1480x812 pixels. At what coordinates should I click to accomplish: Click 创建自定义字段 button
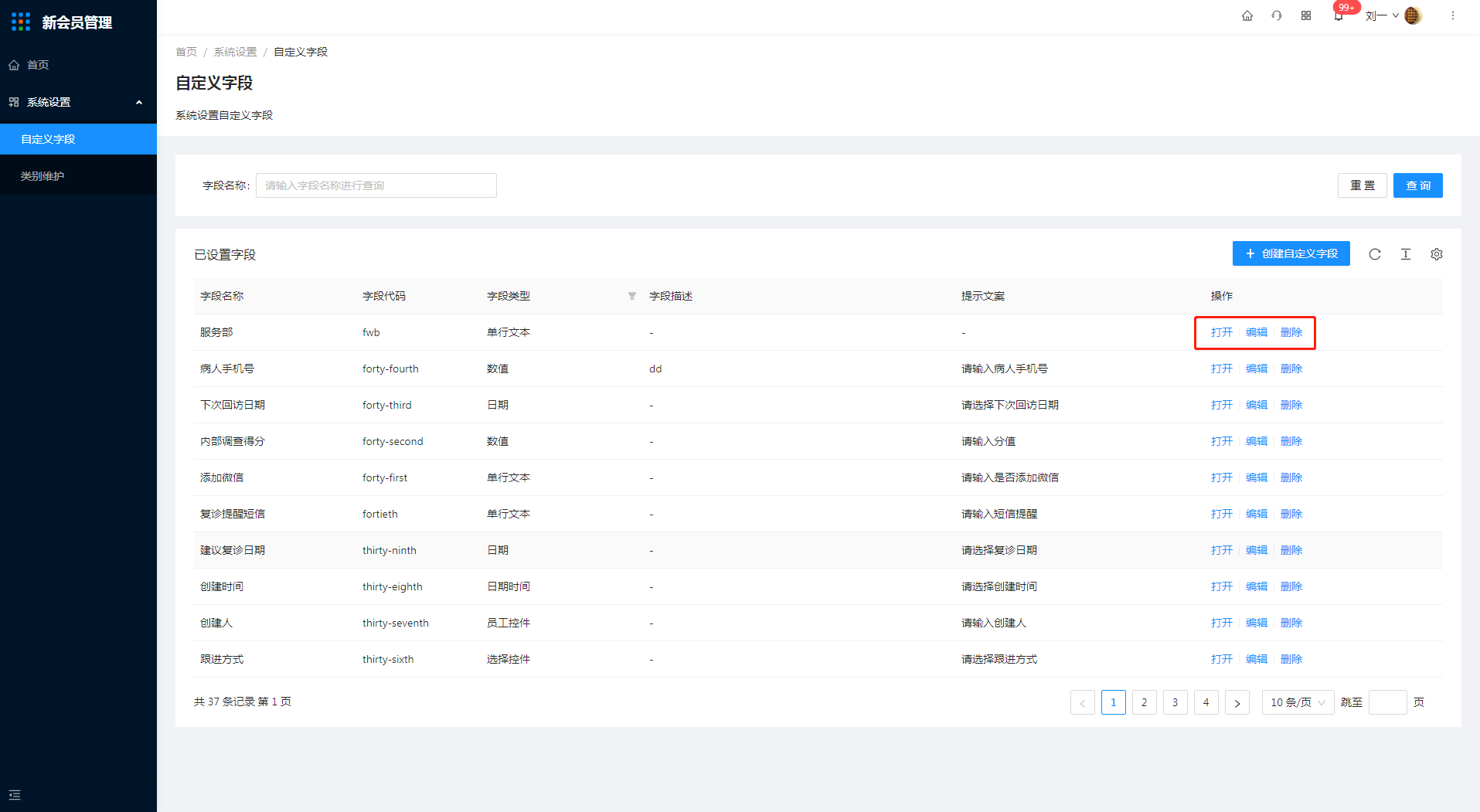pos(1291,253)
